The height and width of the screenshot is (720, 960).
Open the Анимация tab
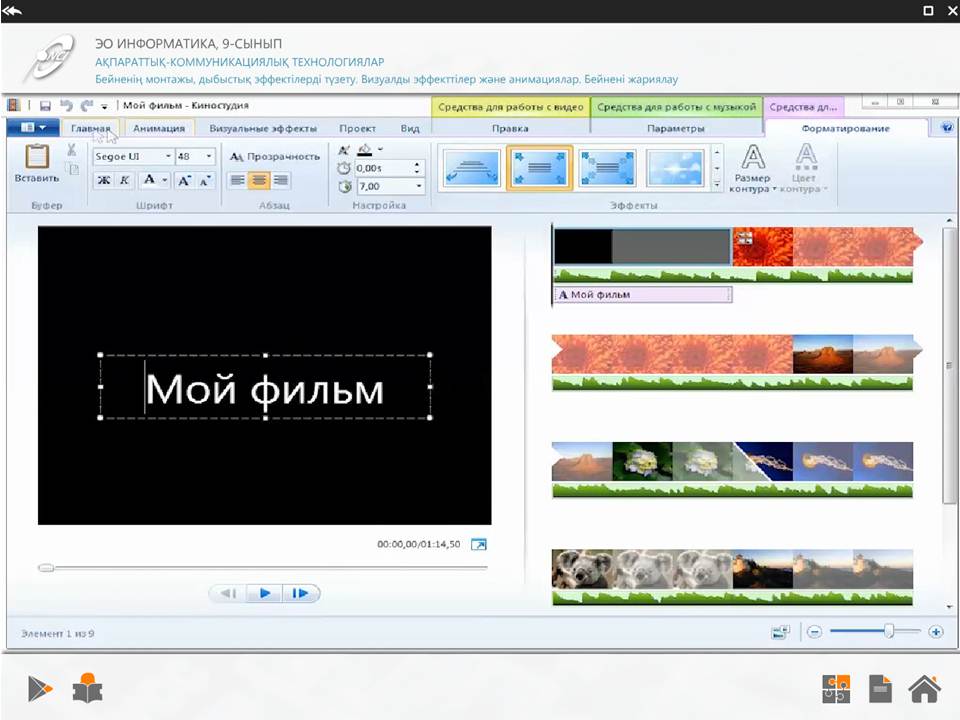click(x=159, y=128)
